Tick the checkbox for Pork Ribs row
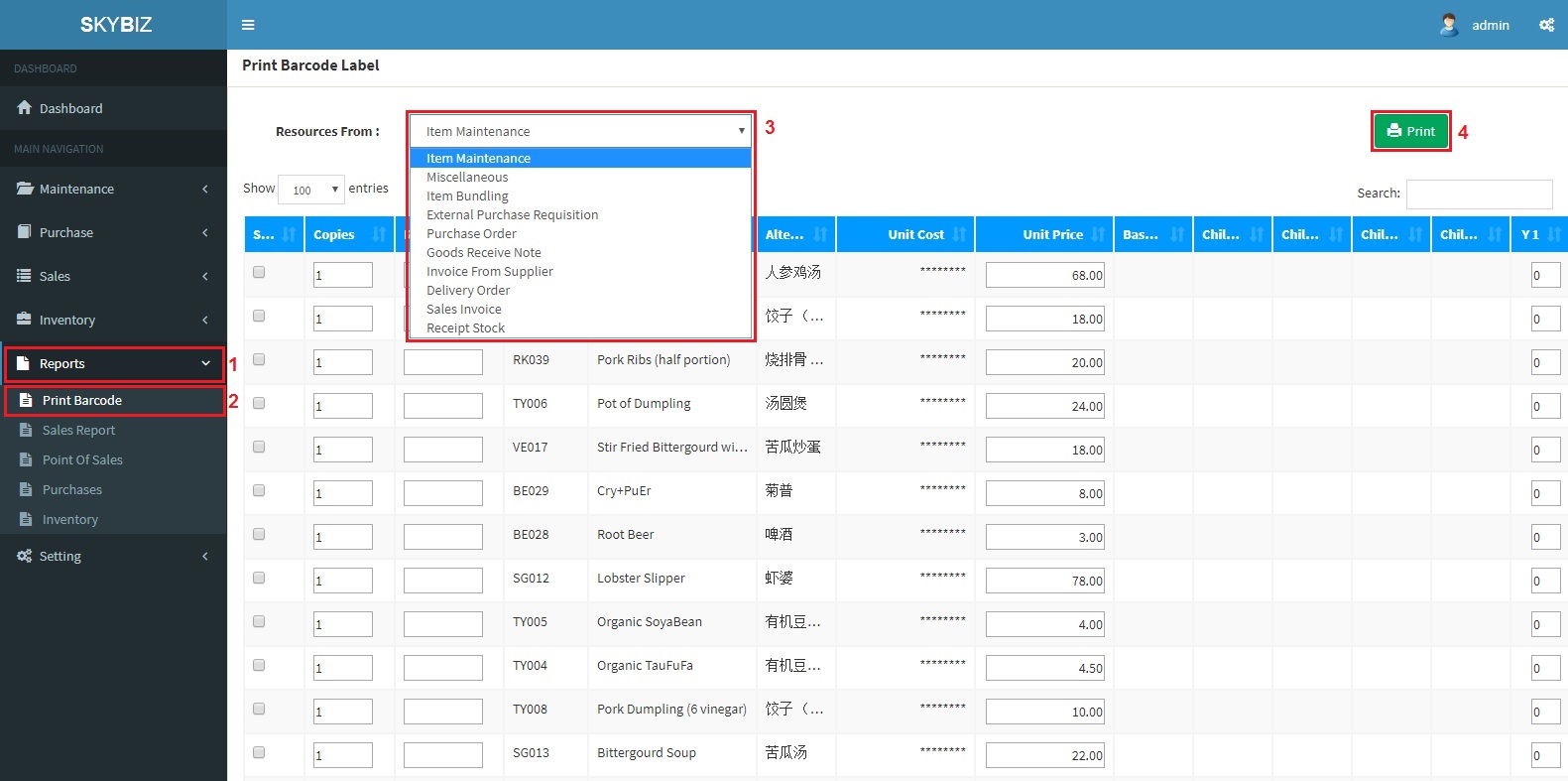The image size is (1568, 781). tap(259, 359)
